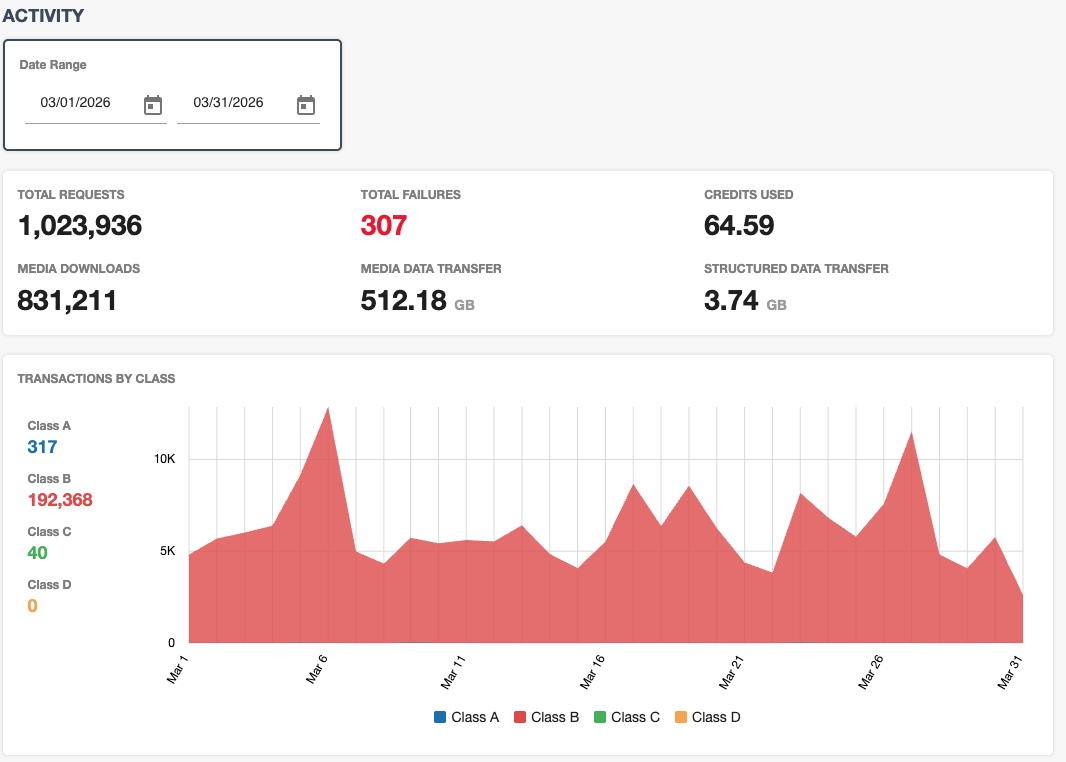The image size is (1066, 762).
Task: Open the end date calendar picker
Action: tap(305, 103)
